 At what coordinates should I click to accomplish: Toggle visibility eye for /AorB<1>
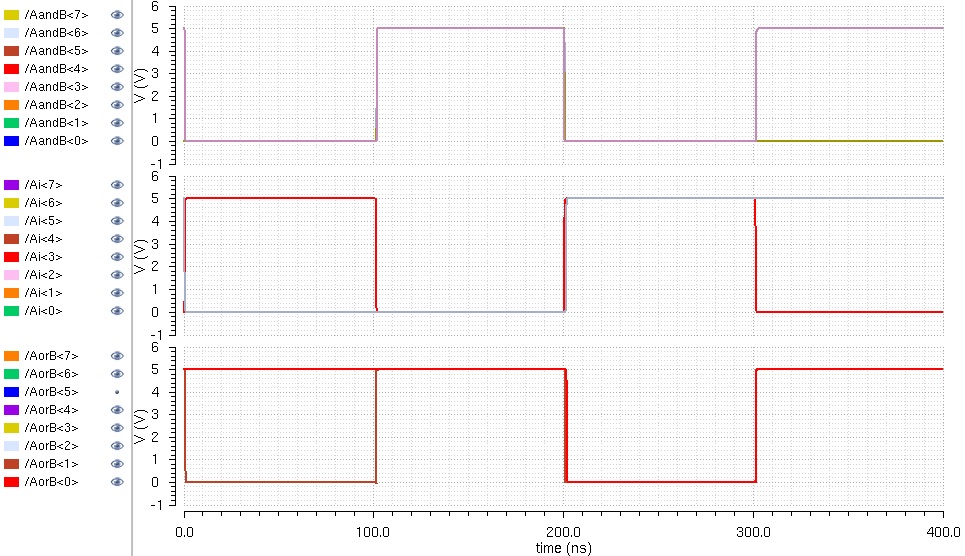click(x=117, y=464)
